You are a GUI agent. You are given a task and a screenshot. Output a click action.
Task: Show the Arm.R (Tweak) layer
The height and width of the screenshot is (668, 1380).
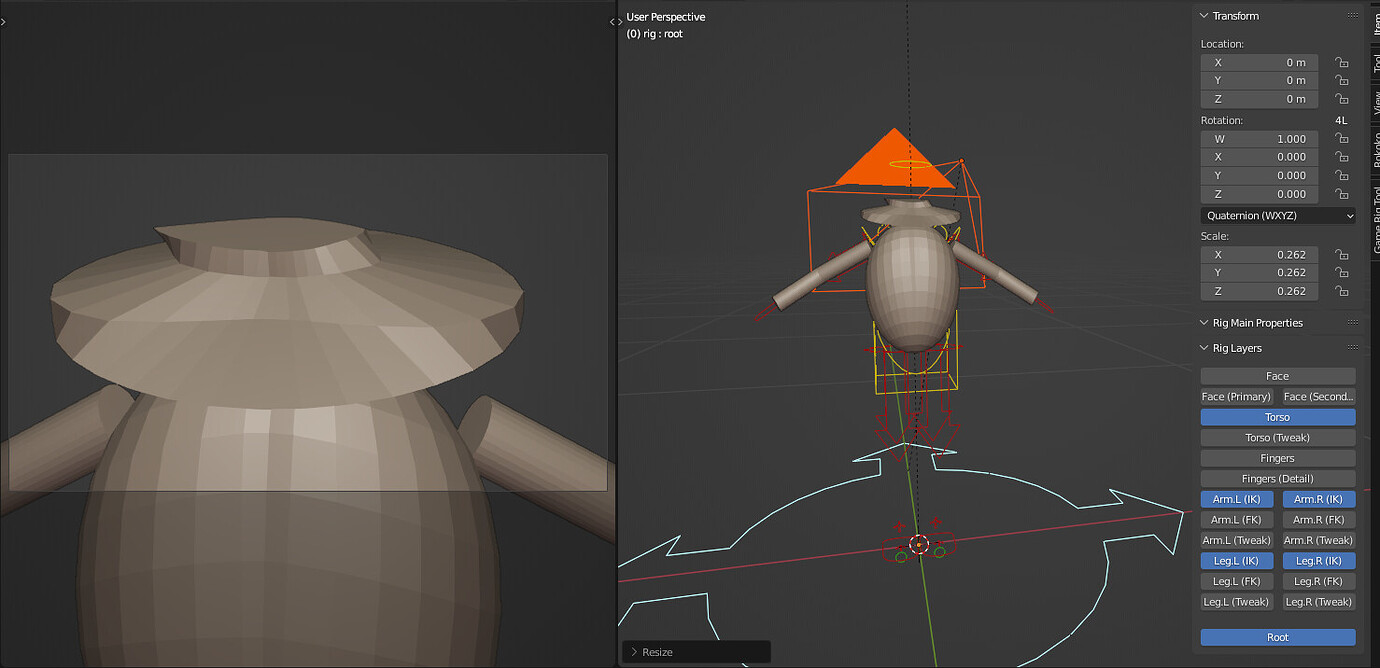point(1319,540)
